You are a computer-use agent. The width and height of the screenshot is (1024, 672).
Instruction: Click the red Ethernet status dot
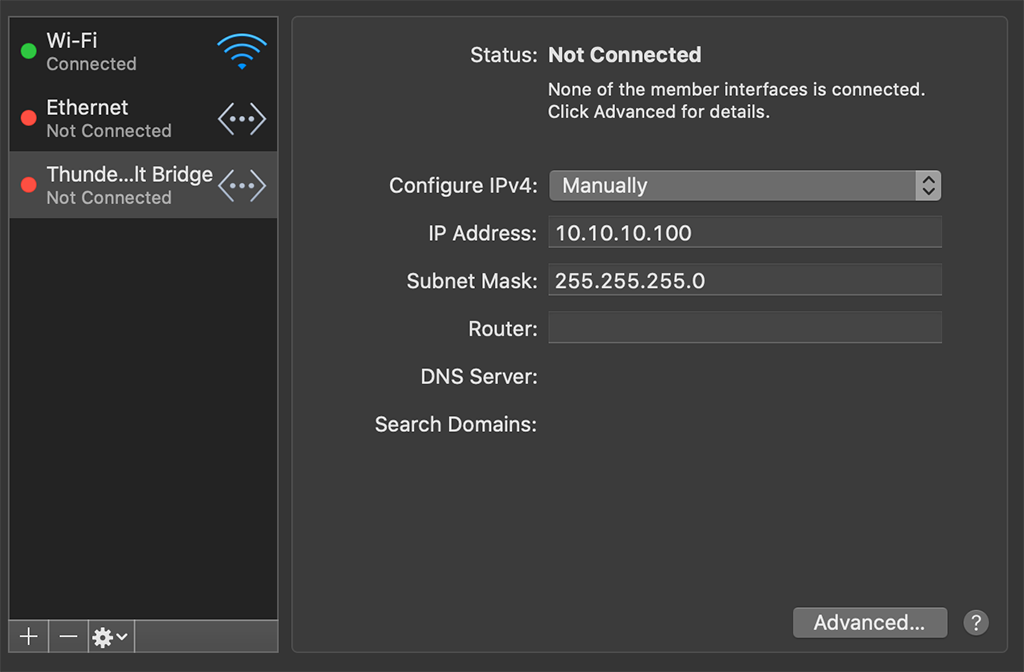tap(29, 118)
